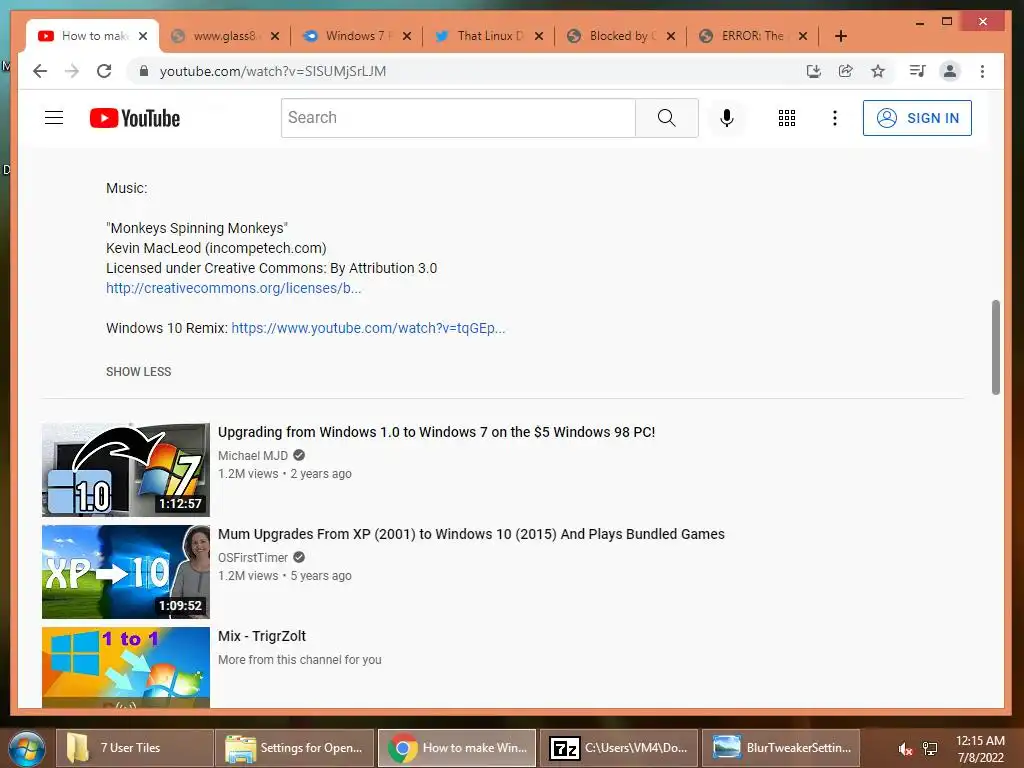Image resolution: width=1024 pixels, height=768 pixels.
Task: Close the How to mak YouTube tab
Action: pos(143,36)
